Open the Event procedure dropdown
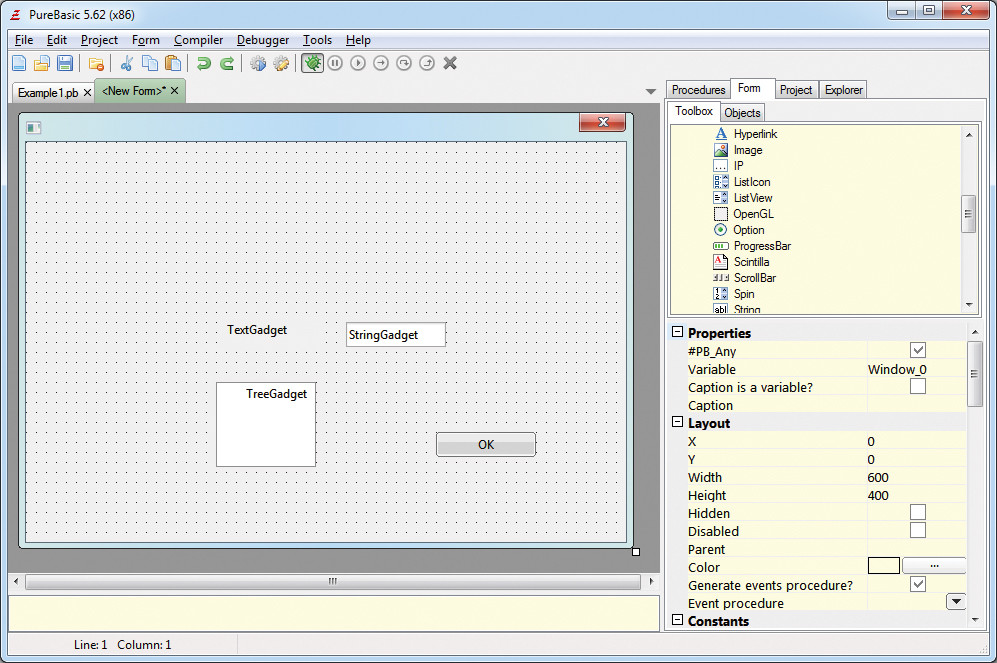Image resolution: width=997 pixels, height=663 pixels. [955, 602]
